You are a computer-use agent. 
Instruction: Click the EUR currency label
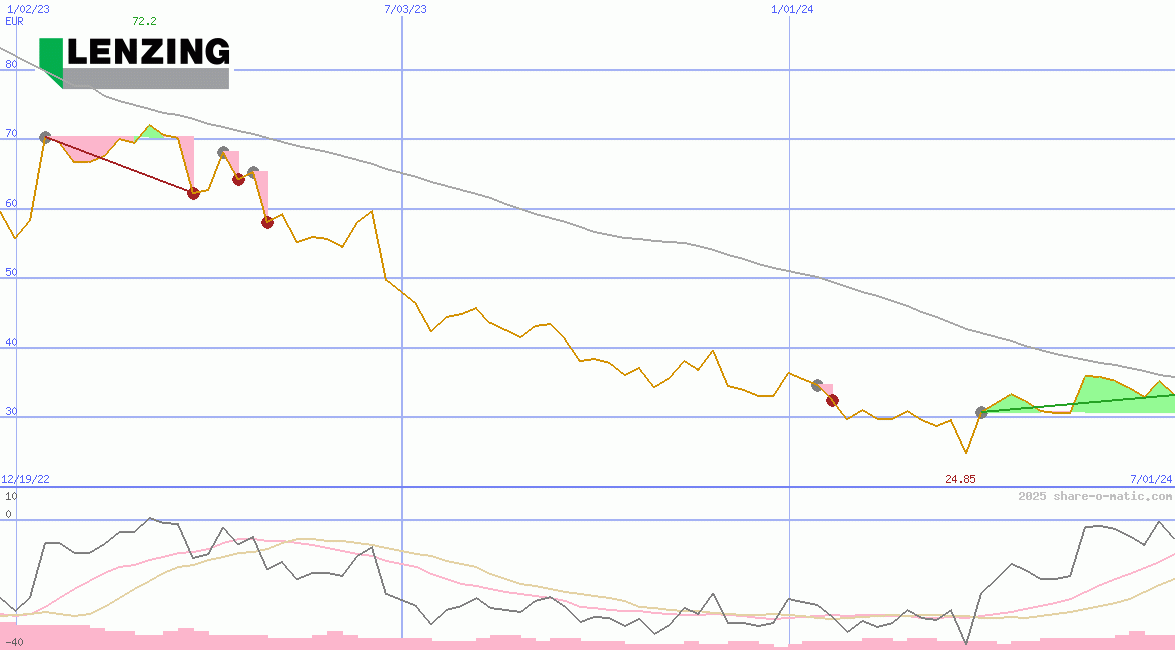(x=14, y=21)
